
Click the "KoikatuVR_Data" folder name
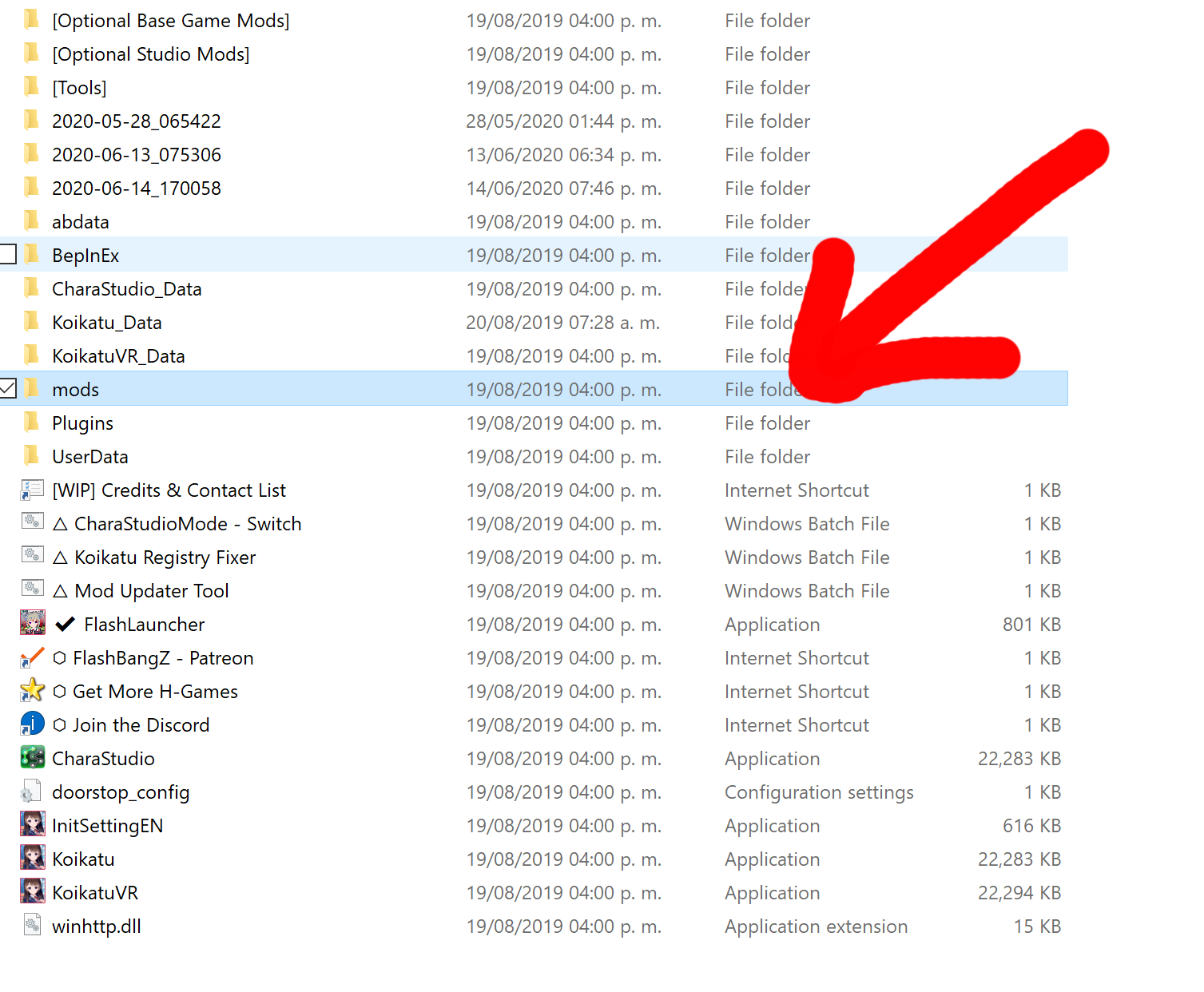click(118, 356)
